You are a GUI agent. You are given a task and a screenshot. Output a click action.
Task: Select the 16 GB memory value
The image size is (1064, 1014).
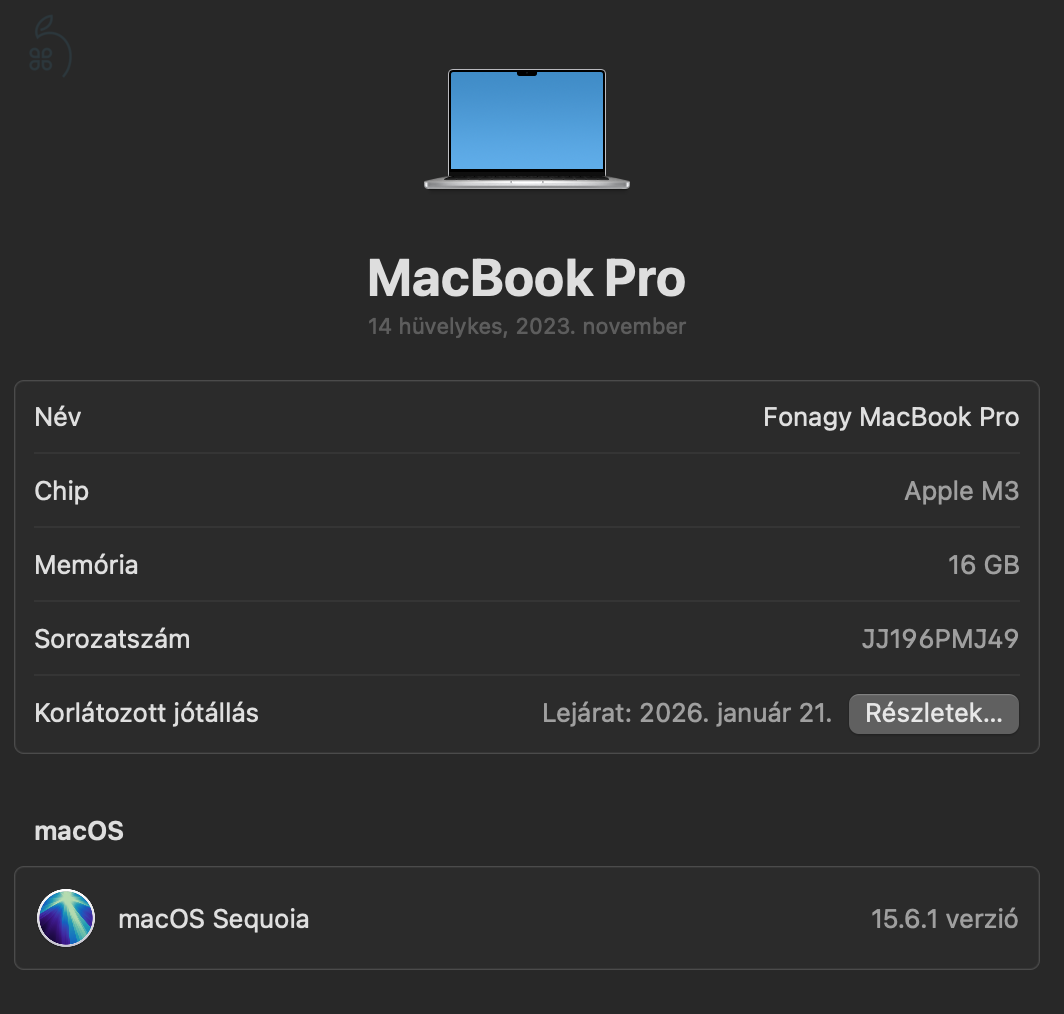[983, 565]
